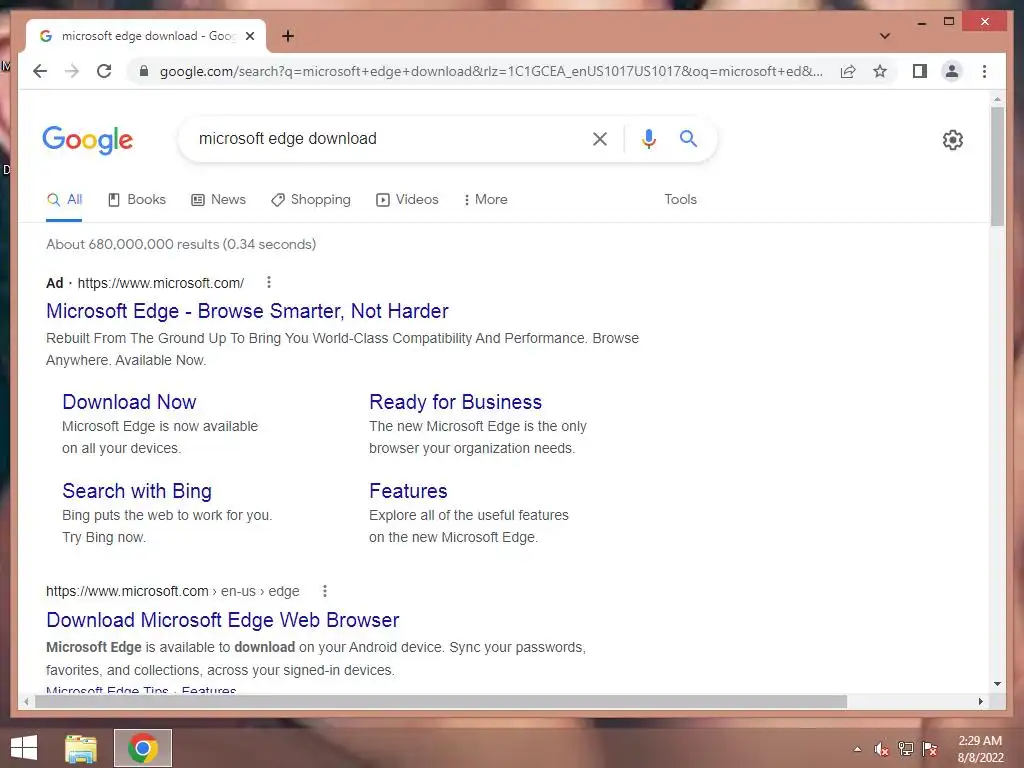Viewport: 1024px width, 768px height.
Task: Open the Features sitelink
Action: (408, 490)
